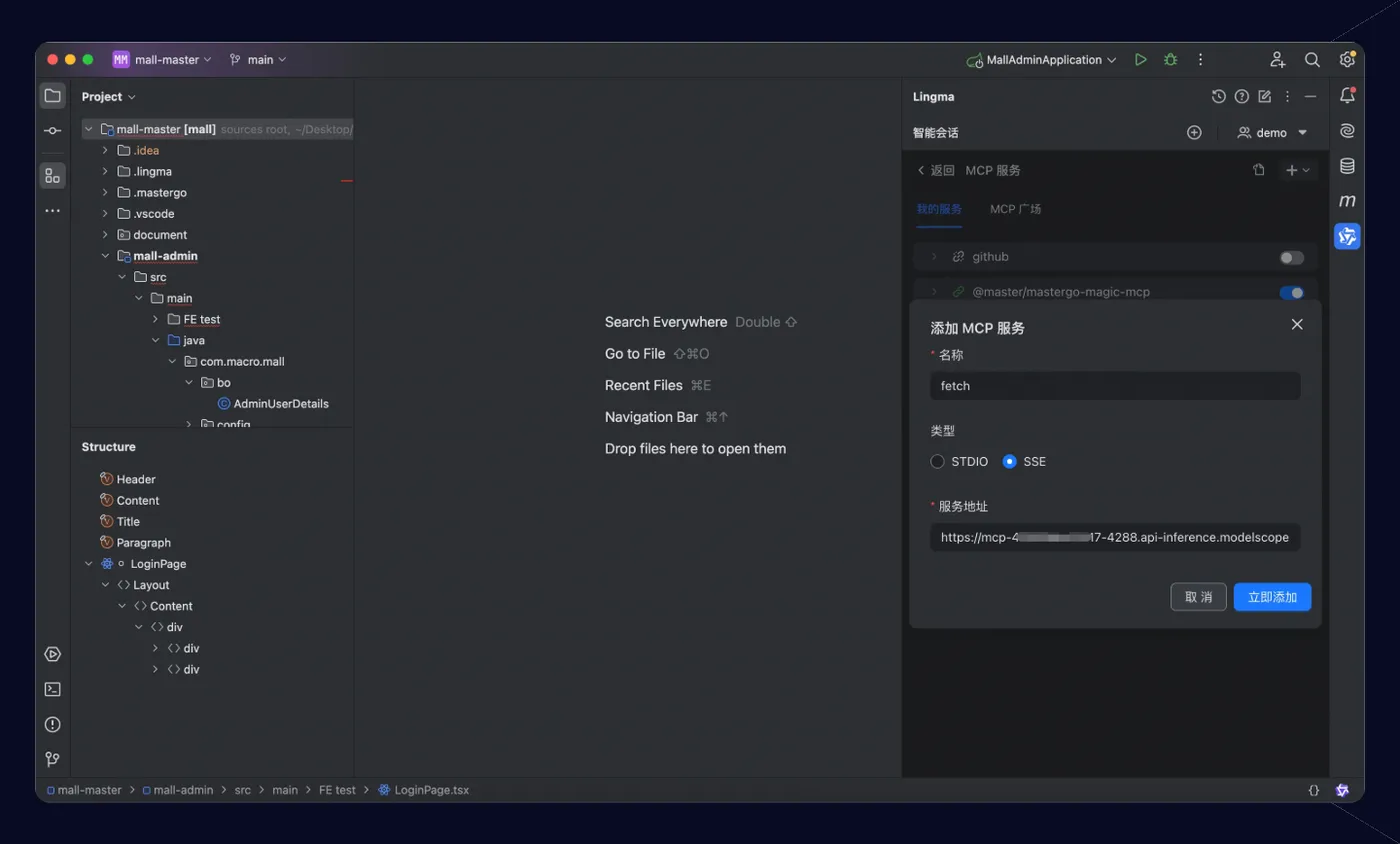The image size is (1400, 844).
Task: Open the Commit tool window icon
Action: coord(52,131)
